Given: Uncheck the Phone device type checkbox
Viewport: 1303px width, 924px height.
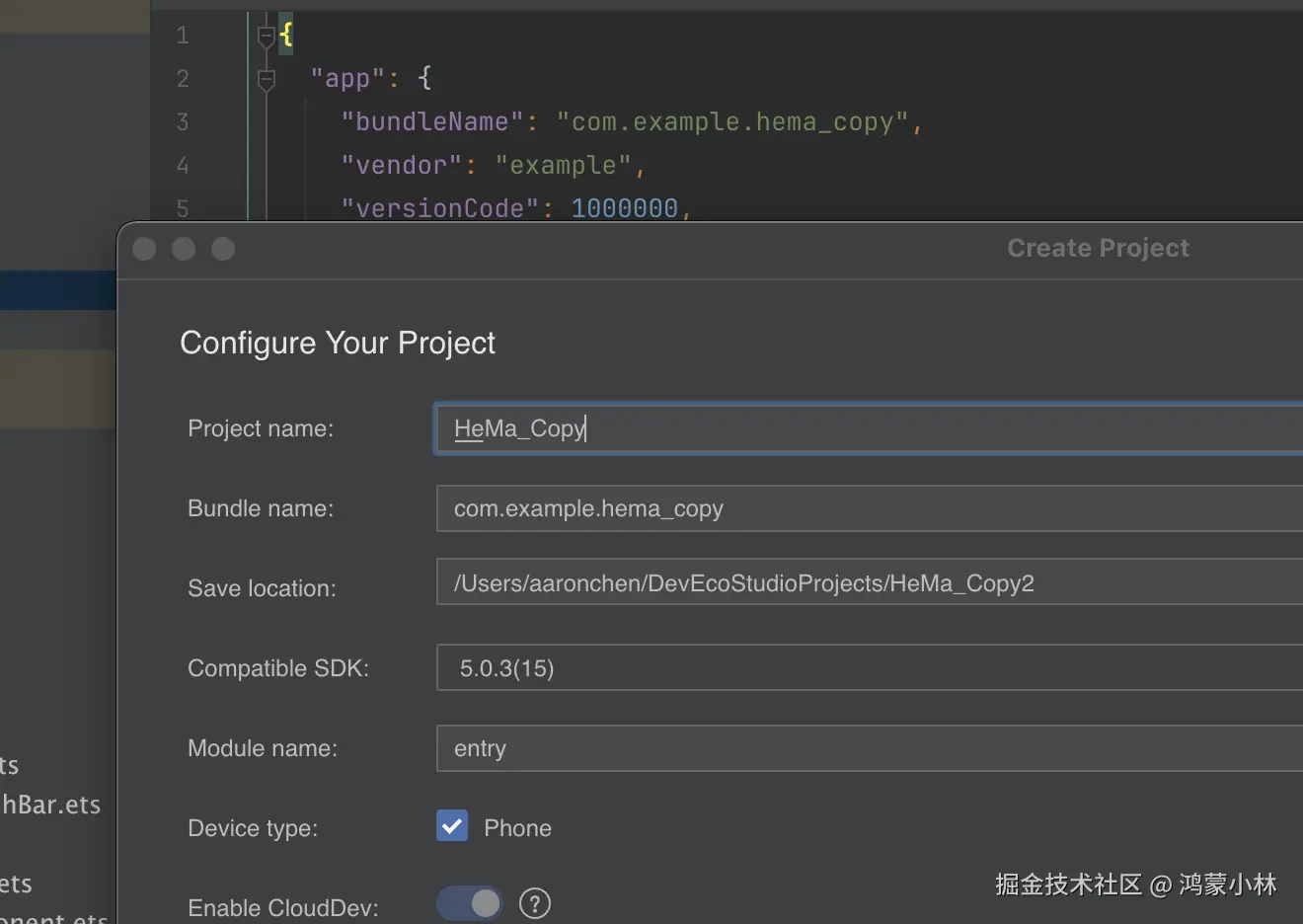Looking at the screenshot, I should click(x=452, y=825).
